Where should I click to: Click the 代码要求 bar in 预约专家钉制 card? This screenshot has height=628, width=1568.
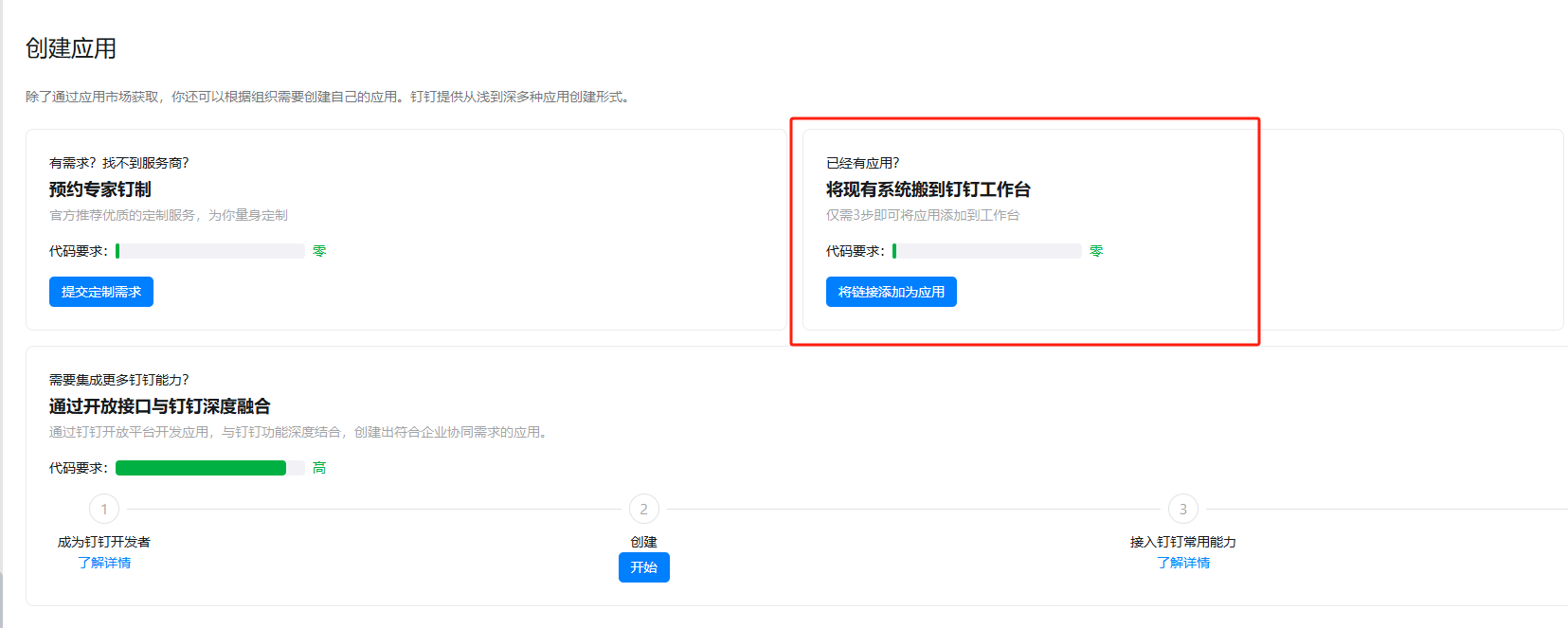(x=210, y=251)
